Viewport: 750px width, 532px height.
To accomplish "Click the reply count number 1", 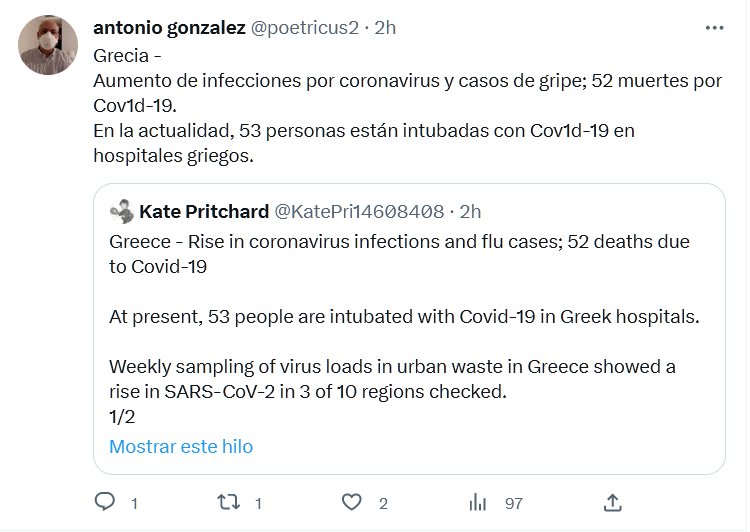I will [134, 504].
